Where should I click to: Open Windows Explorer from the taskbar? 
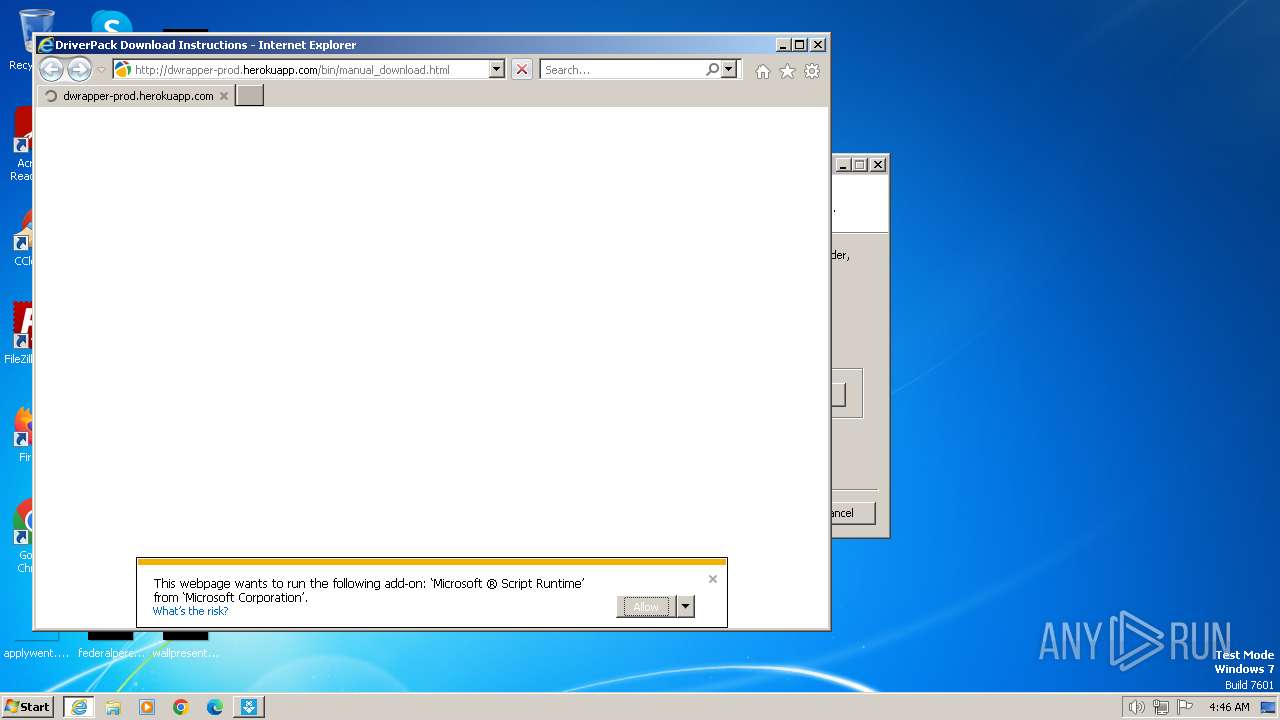coord(113,707)
